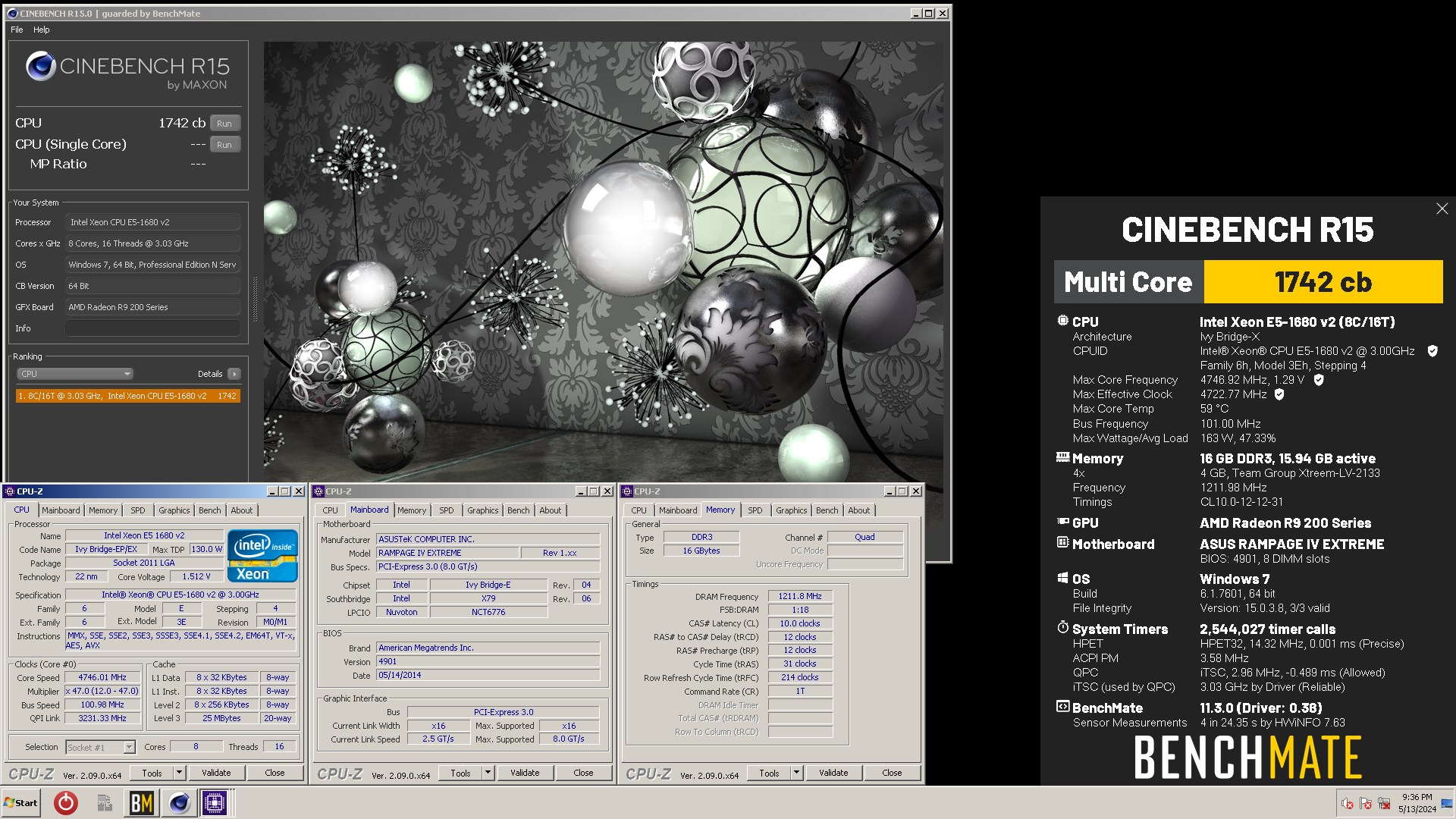Click the disconnected network tray icon
The height and width of the screenshot is (819, 1456).
pos(1384,804)
